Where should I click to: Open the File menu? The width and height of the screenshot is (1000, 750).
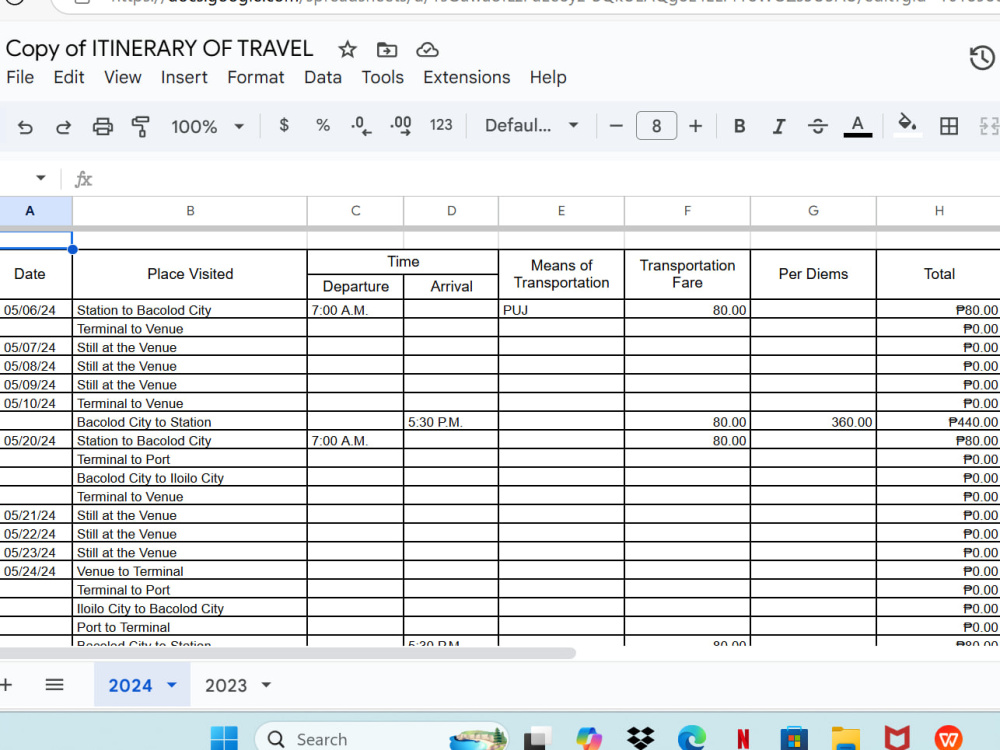[20, 77]
